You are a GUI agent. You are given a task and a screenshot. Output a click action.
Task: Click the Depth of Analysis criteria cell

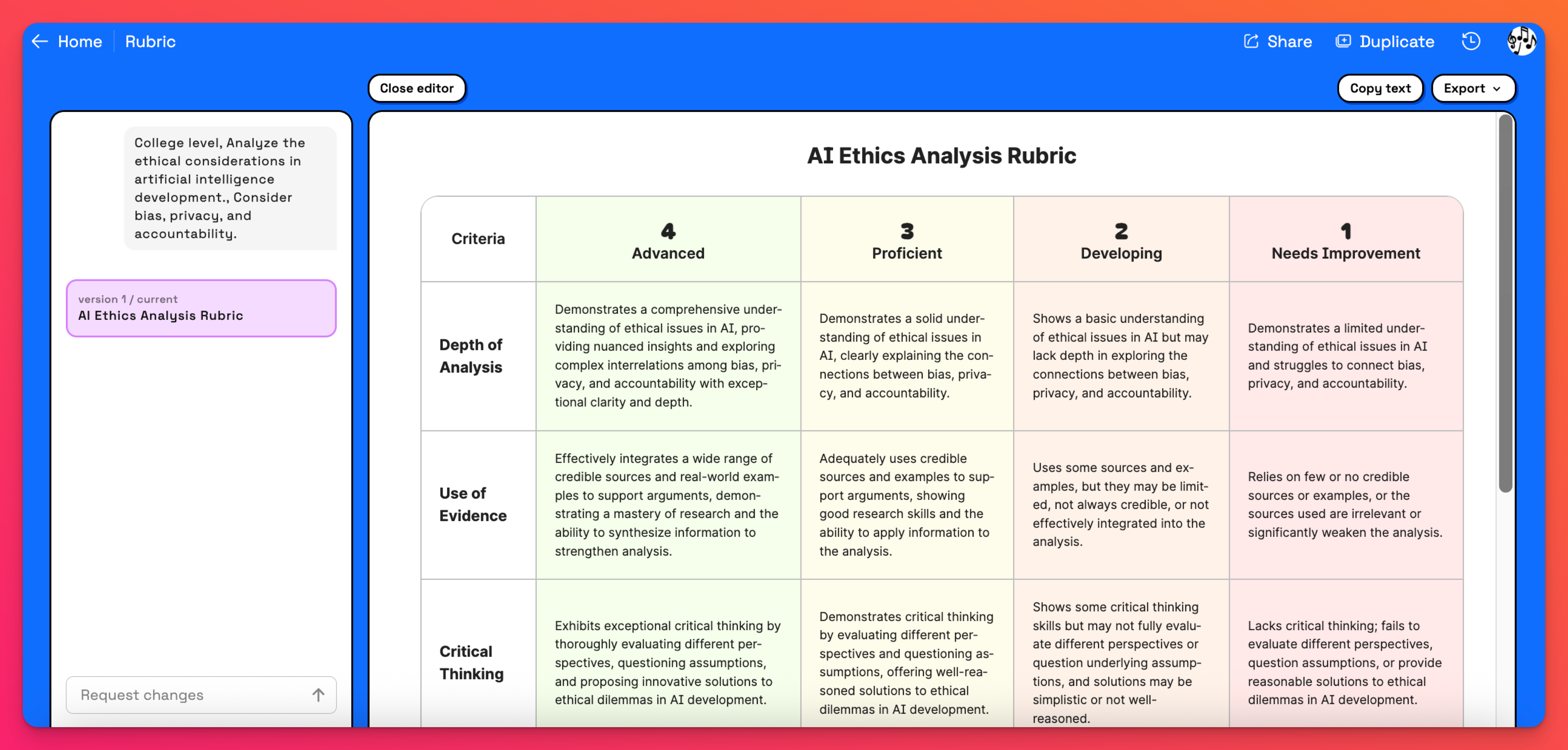pos(478,356)
